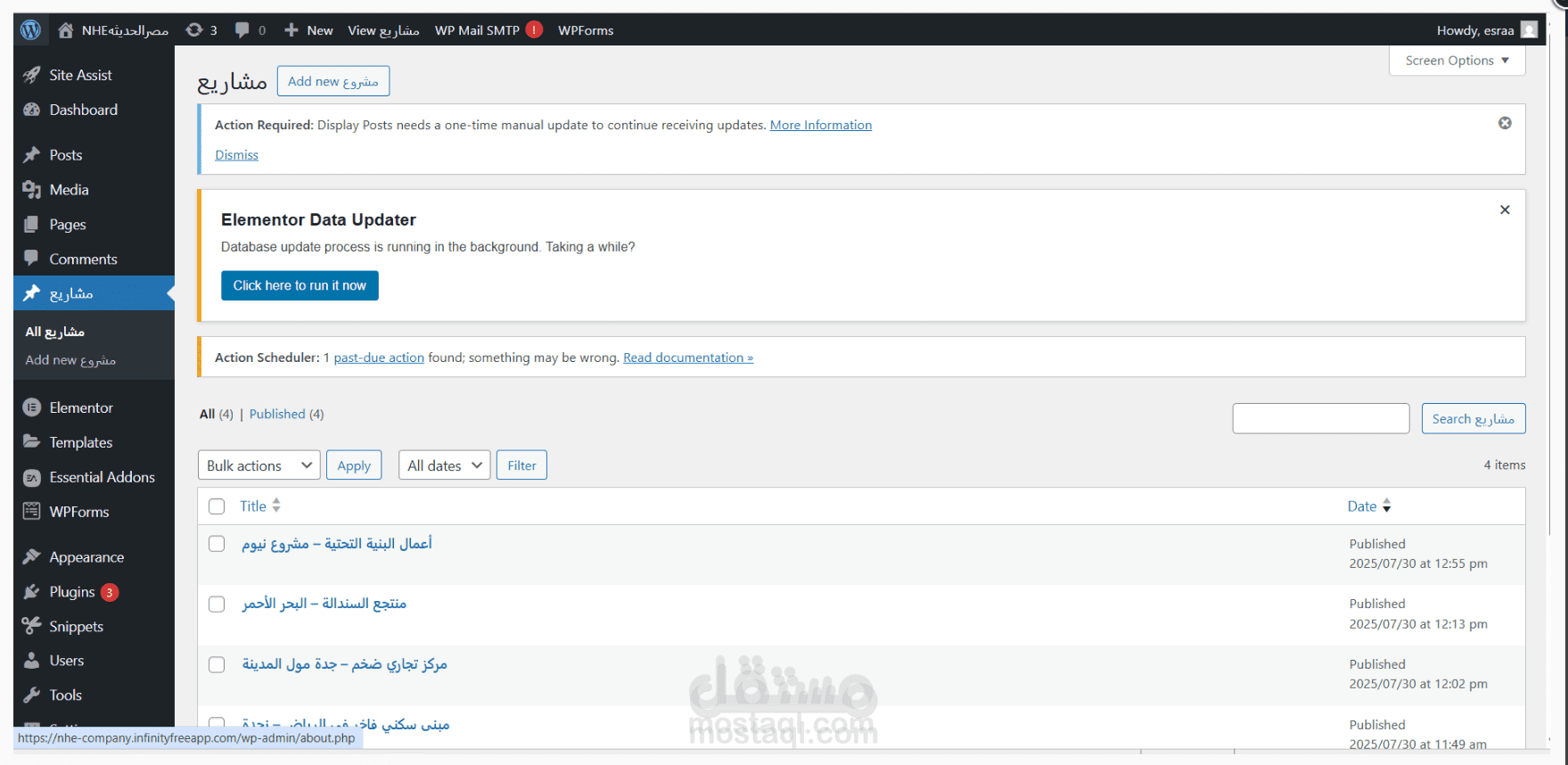
Task: Click the Dismiss link
Action: point(236,154)
